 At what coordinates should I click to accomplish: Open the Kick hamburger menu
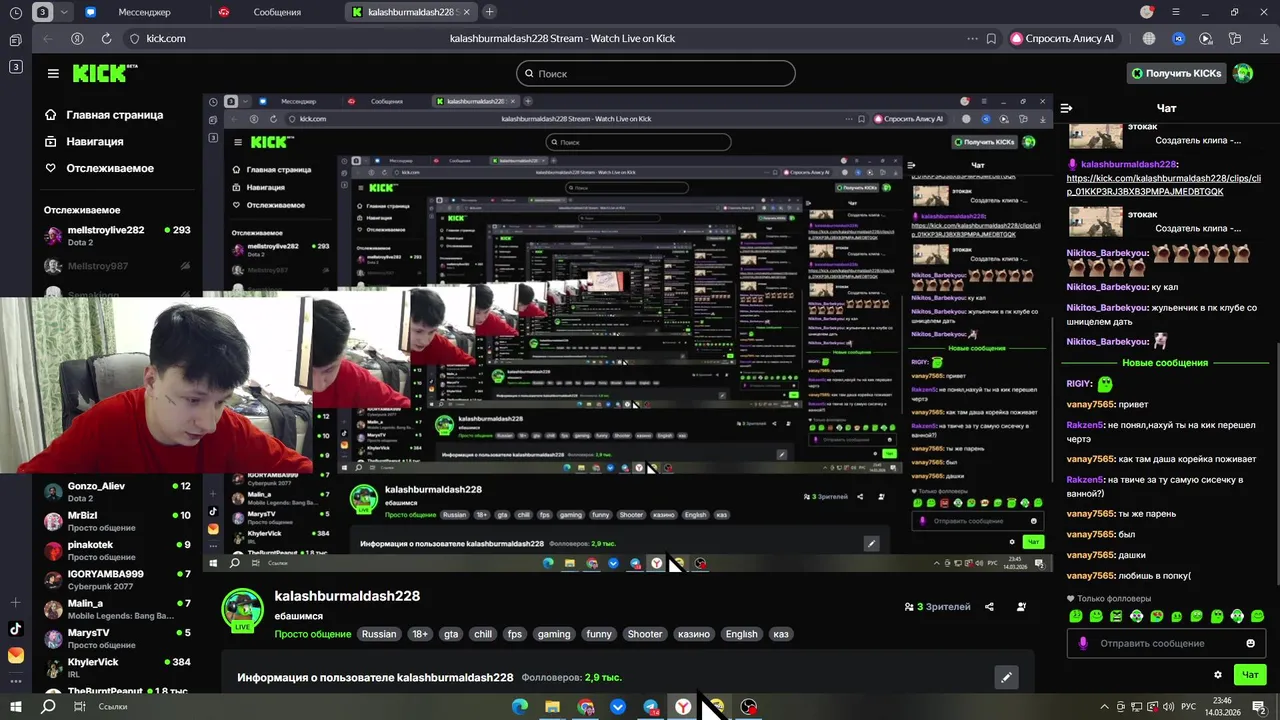click(x=53, y=73)
